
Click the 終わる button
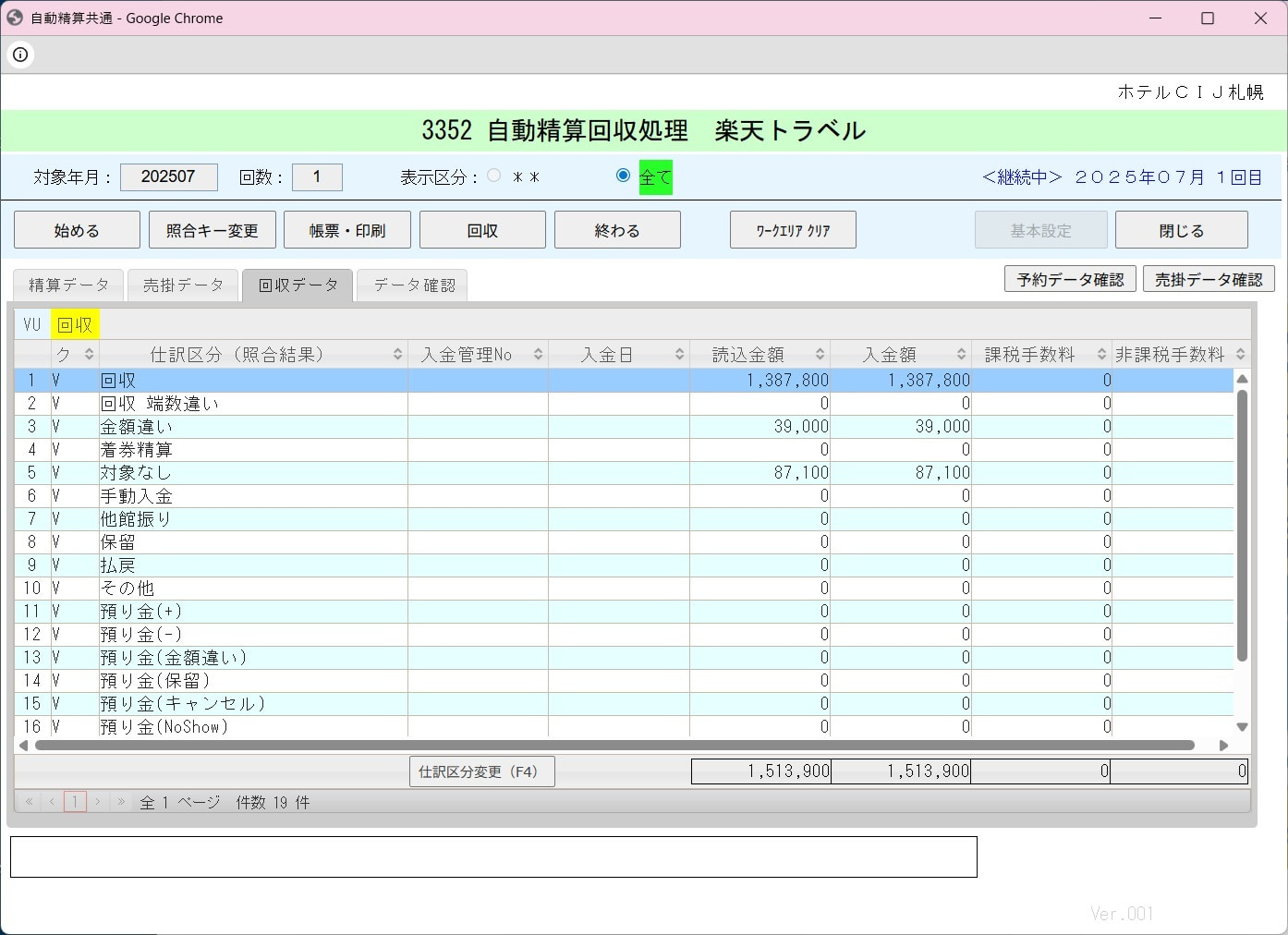617,230
